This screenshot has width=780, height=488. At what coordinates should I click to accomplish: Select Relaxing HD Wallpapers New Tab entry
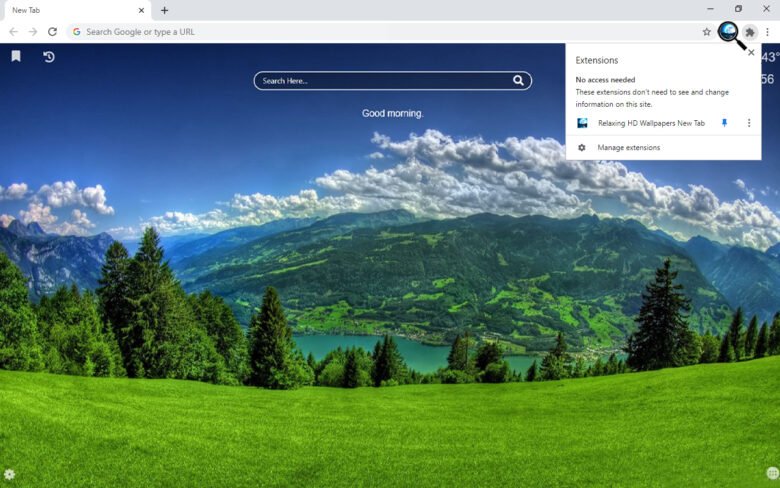point(650,123)
